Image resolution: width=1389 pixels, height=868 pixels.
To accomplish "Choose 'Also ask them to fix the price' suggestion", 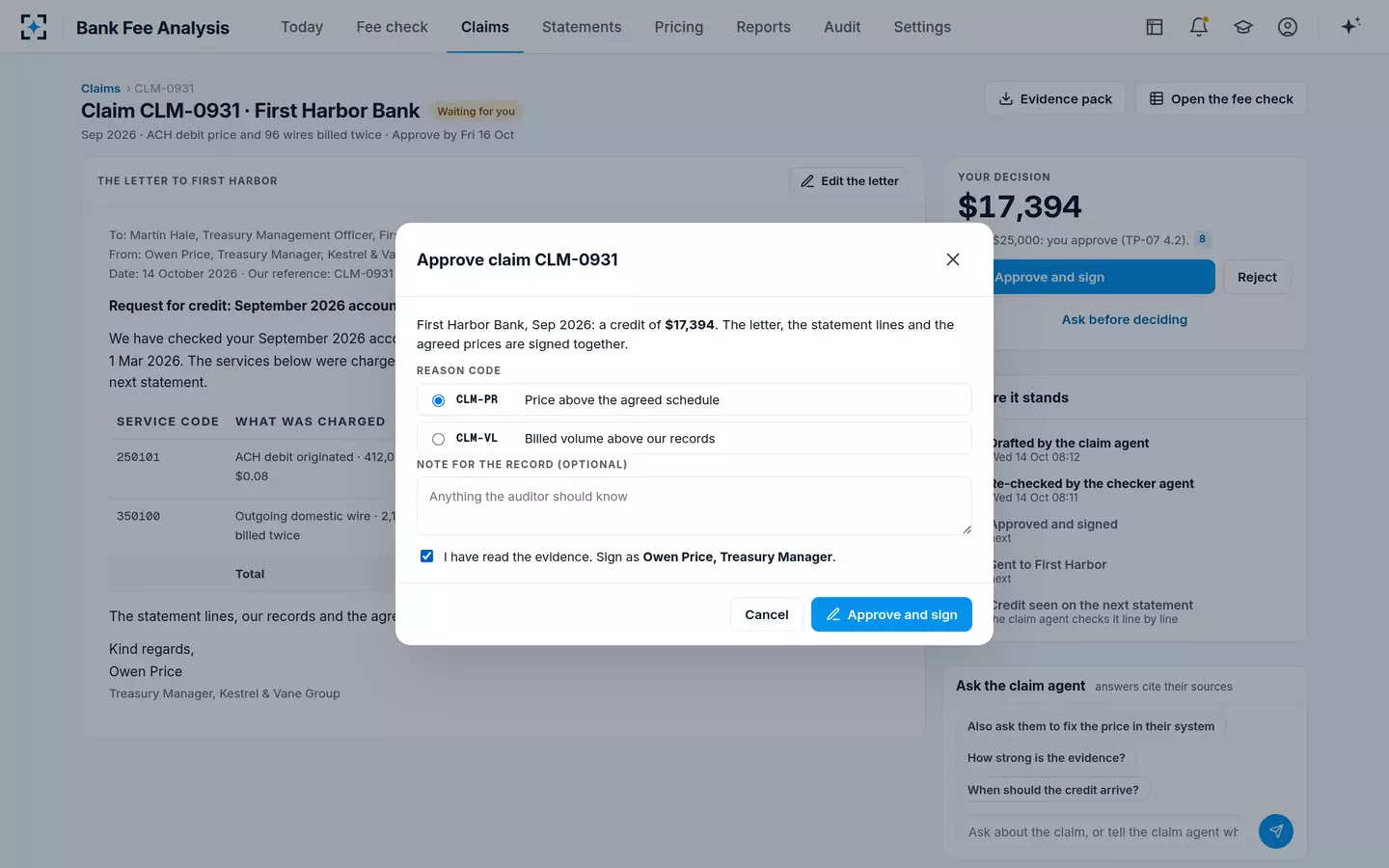I will [x=1091, y=726].
